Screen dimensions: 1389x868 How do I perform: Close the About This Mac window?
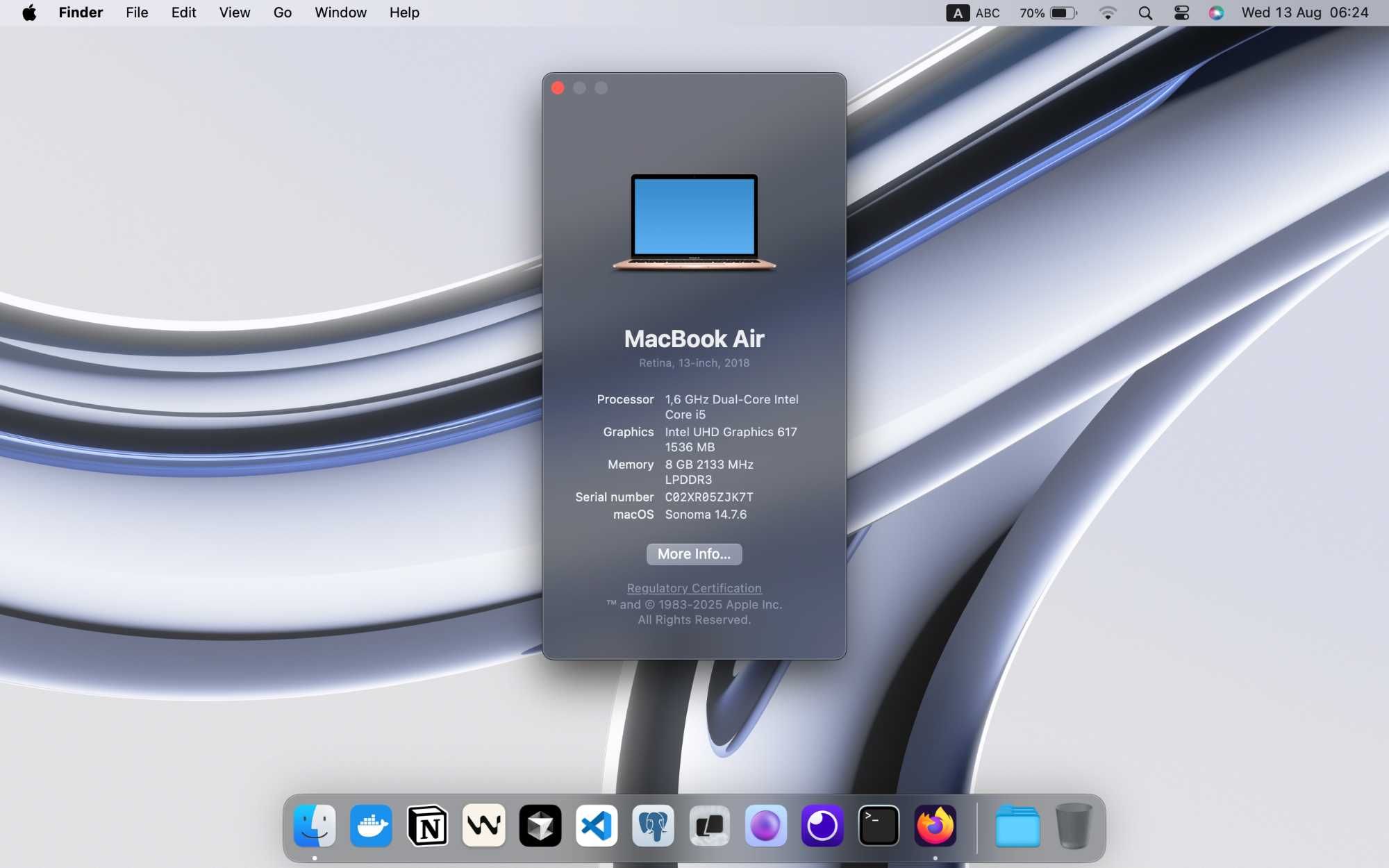pos(558,88)
